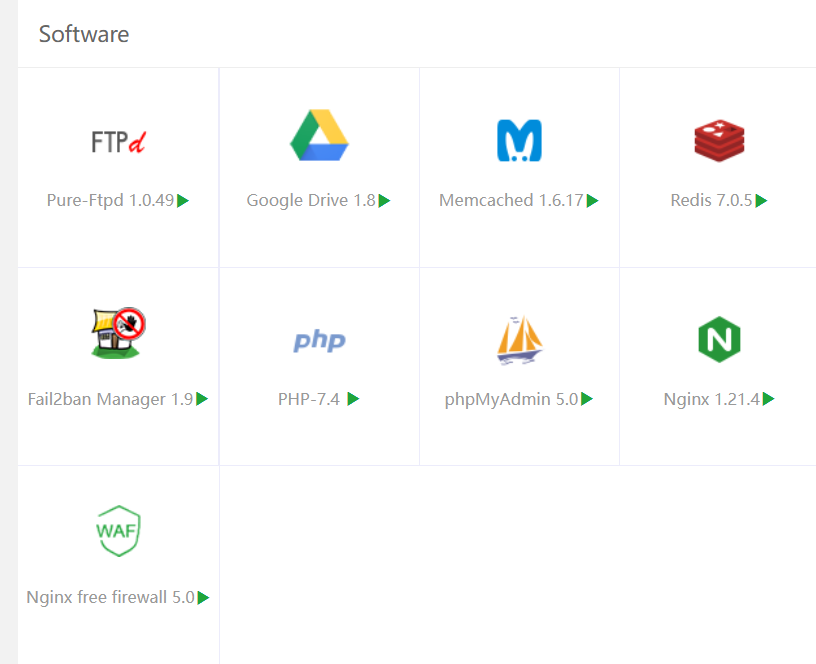Click the Fail2ban Manager house icon

(x=118, y=333)
